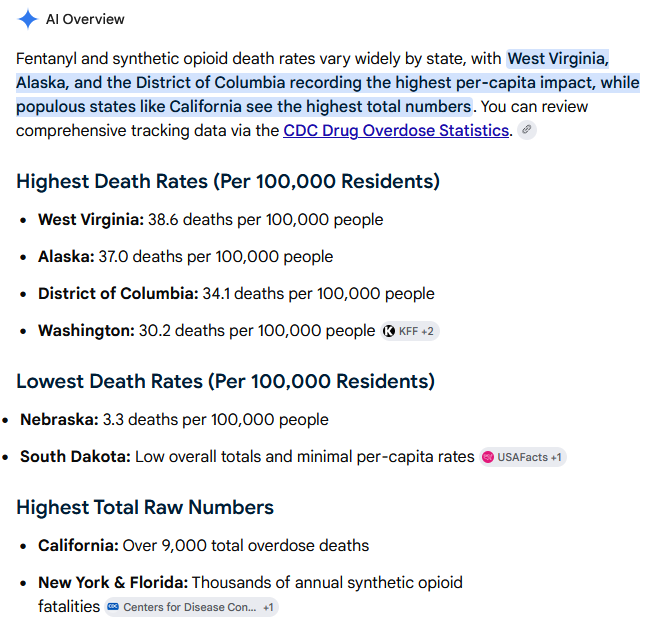Click the District of Columbia bullet entry
The height and width of the screenshot is (627, 650).
coord(236,293)
